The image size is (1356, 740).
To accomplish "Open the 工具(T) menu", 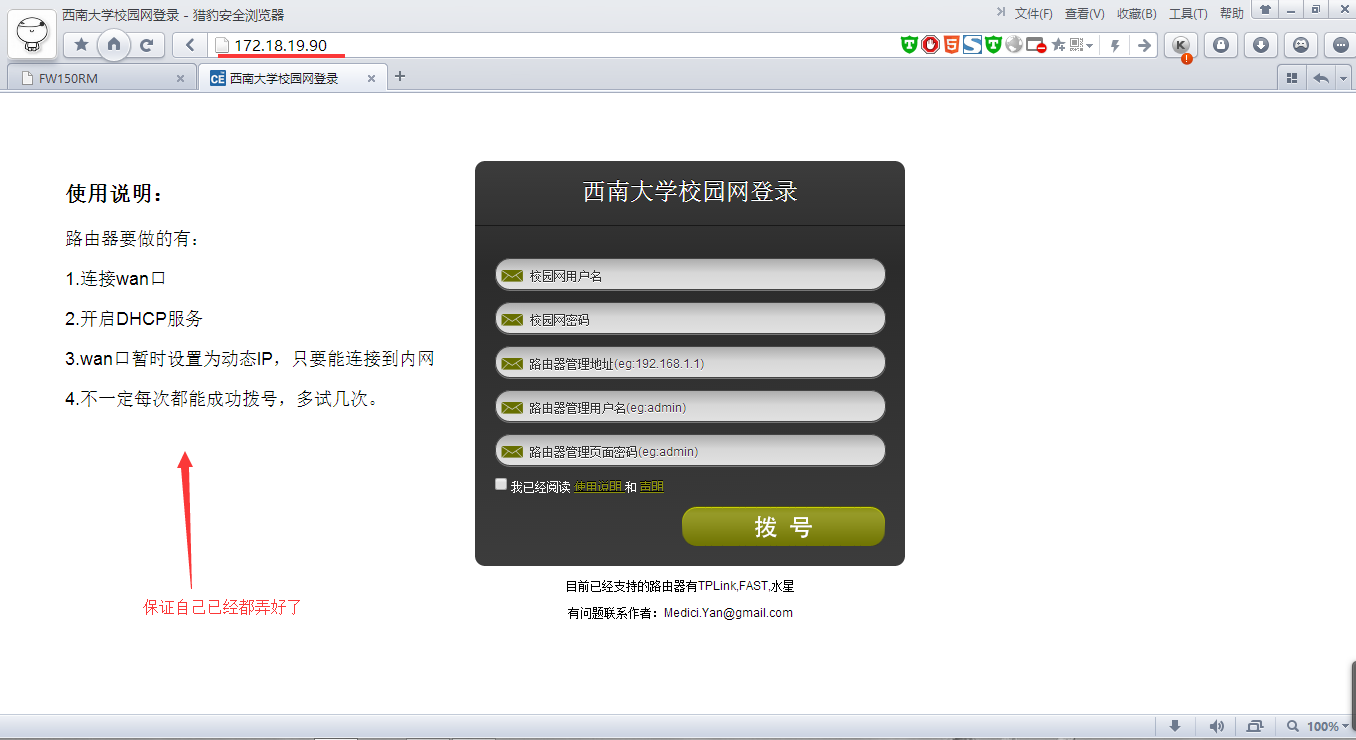I will pyautogui.click(x=1188, y=13).
